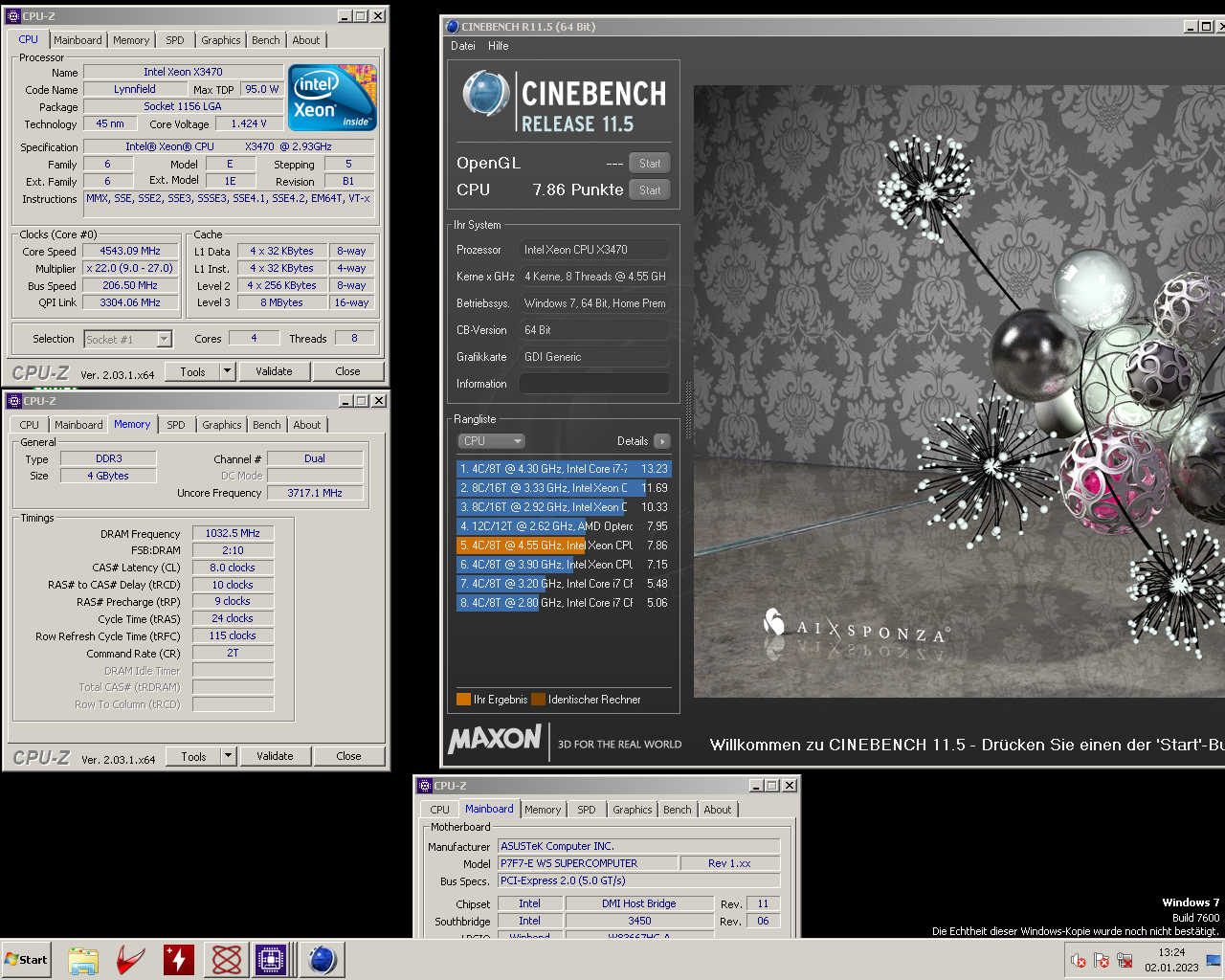
Task: Start the OpenGL benchmark in Cinebench
Action: [650, 164]
